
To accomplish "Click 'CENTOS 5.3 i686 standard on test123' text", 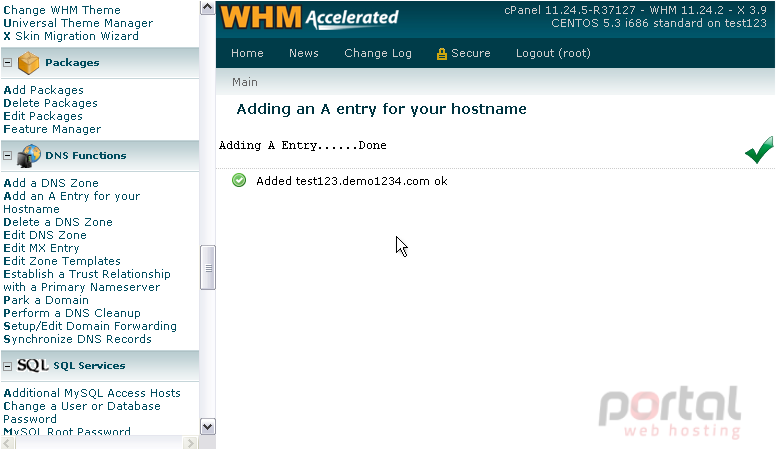I will 659,23.
